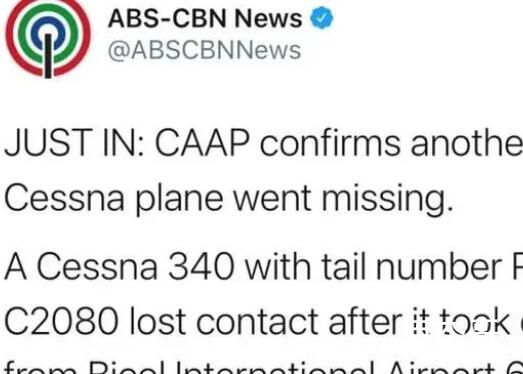Open the ABS-CBN News profile avatar
The width and height of the screenshot is (523, 374).
[x=48, y=37]
